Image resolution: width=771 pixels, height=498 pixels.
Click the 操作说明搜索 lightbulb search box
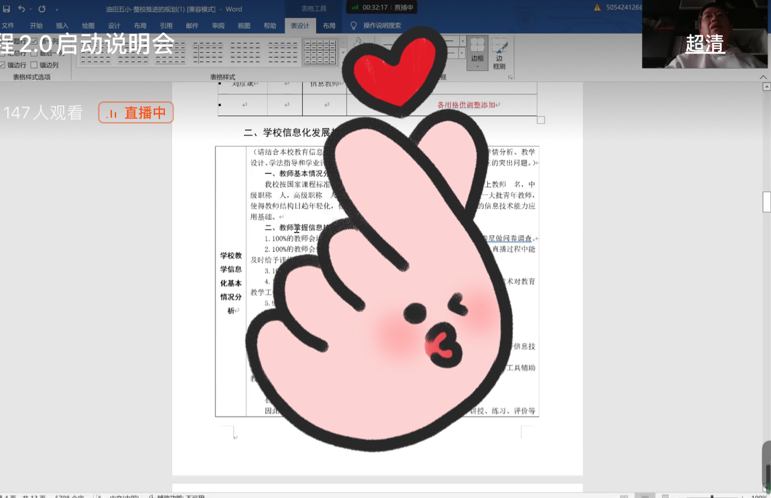[x=376, y=26]
